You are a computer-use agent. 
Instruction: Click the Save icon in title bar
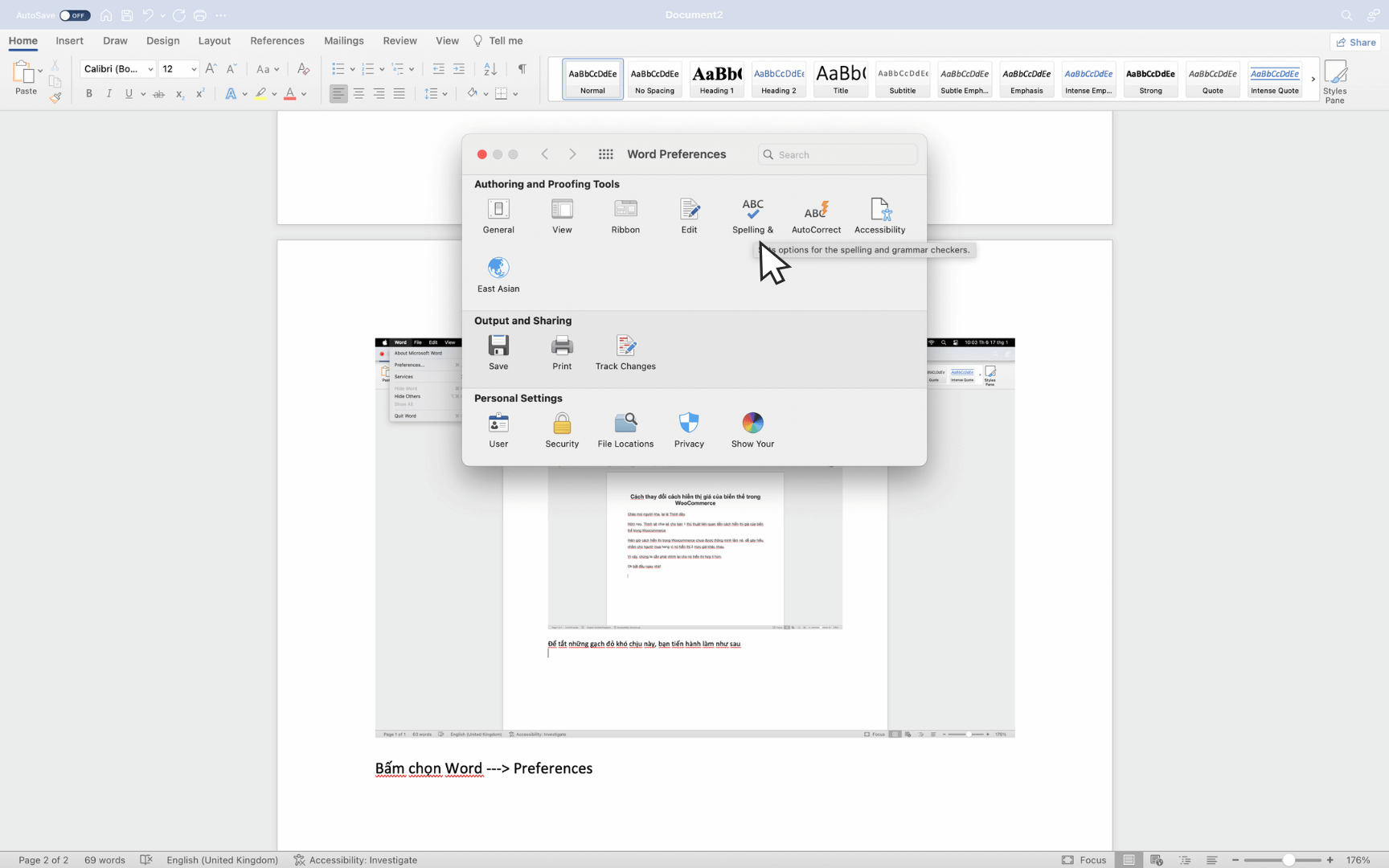[126, 15]
